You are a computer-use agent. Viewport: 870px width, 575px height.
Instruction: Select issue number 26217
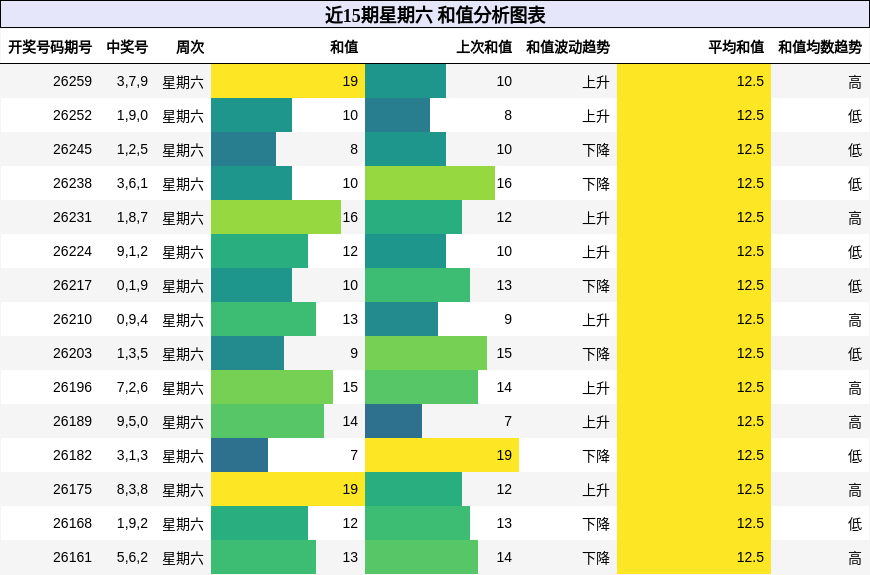pos(73,285)
